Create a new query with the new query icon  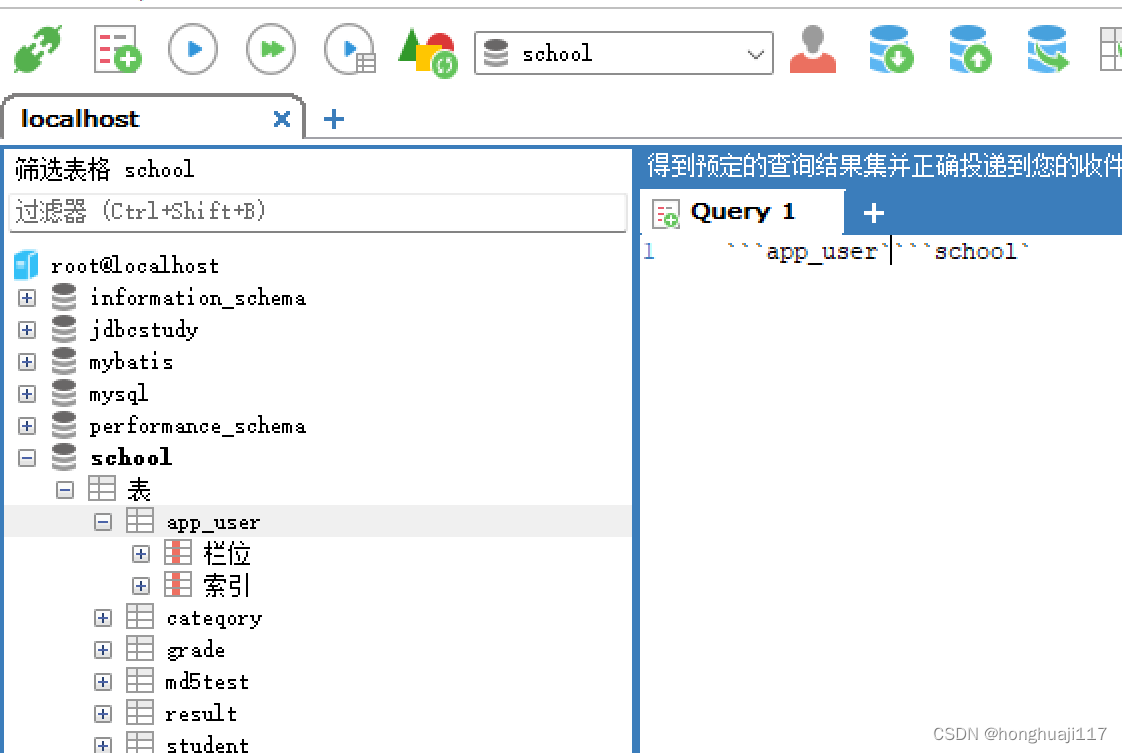117,48
